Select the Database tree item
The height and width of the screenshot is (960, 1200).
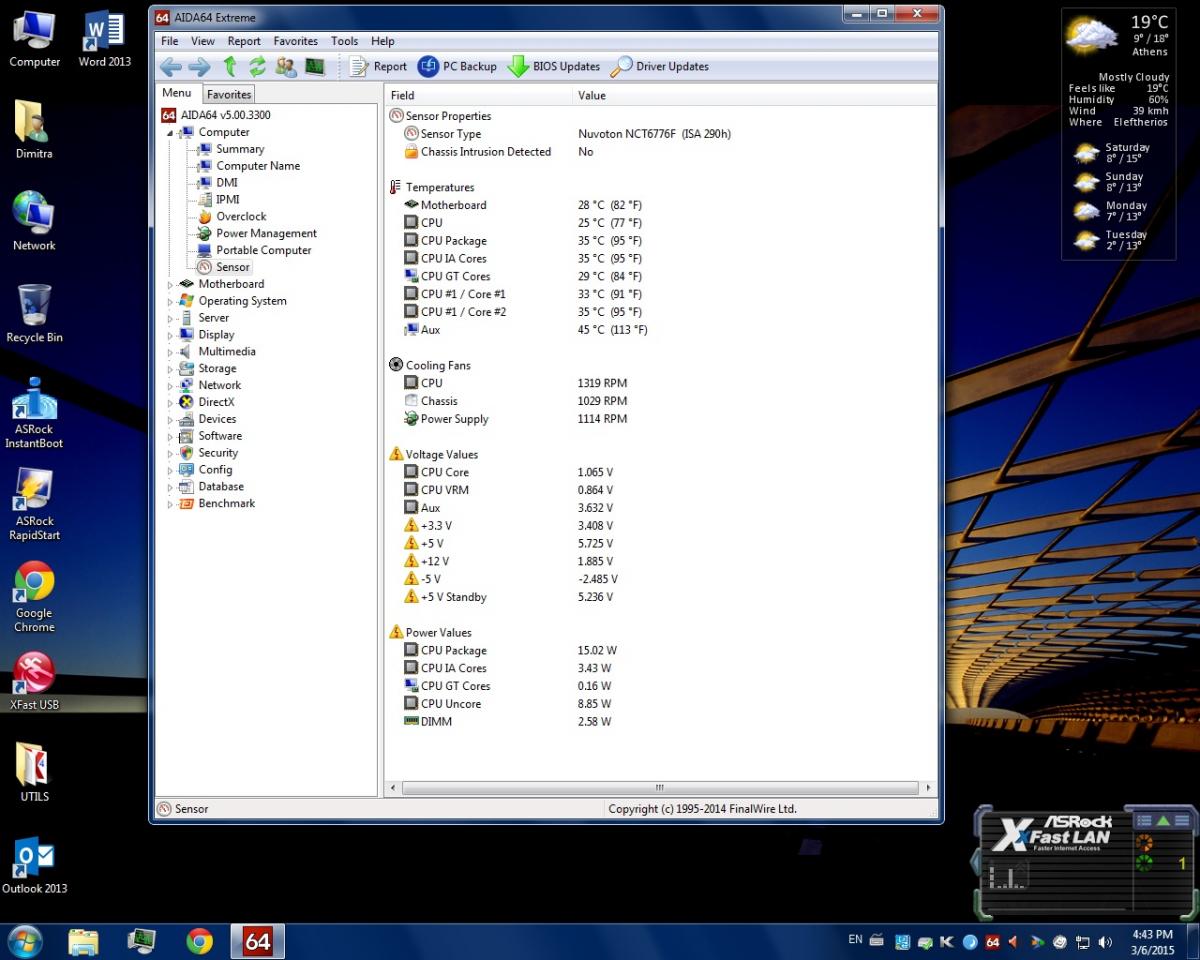pos(221,487)
